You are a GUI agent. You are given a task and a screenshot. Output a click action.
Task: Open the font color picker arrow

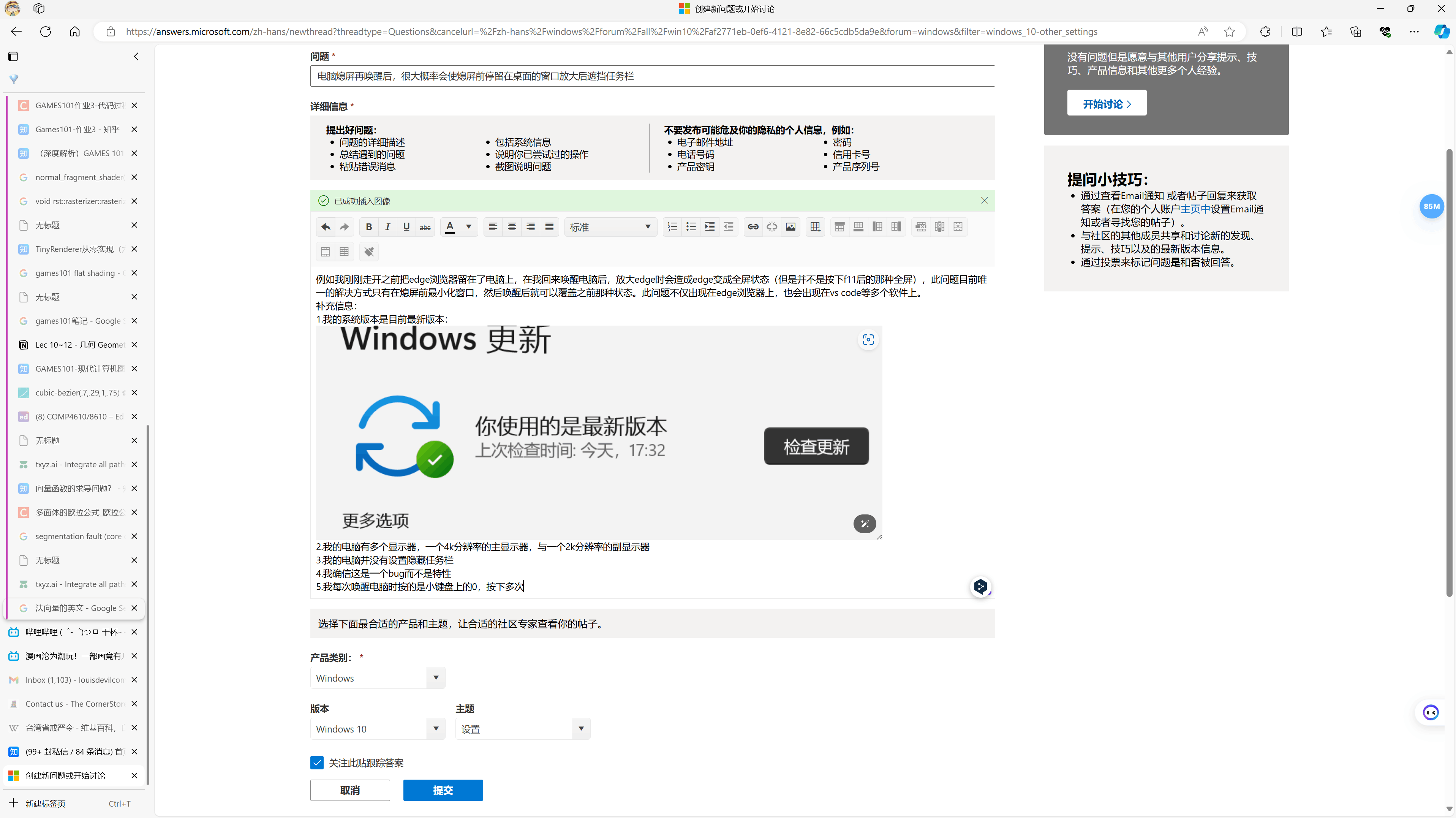(x=469, y=227)
